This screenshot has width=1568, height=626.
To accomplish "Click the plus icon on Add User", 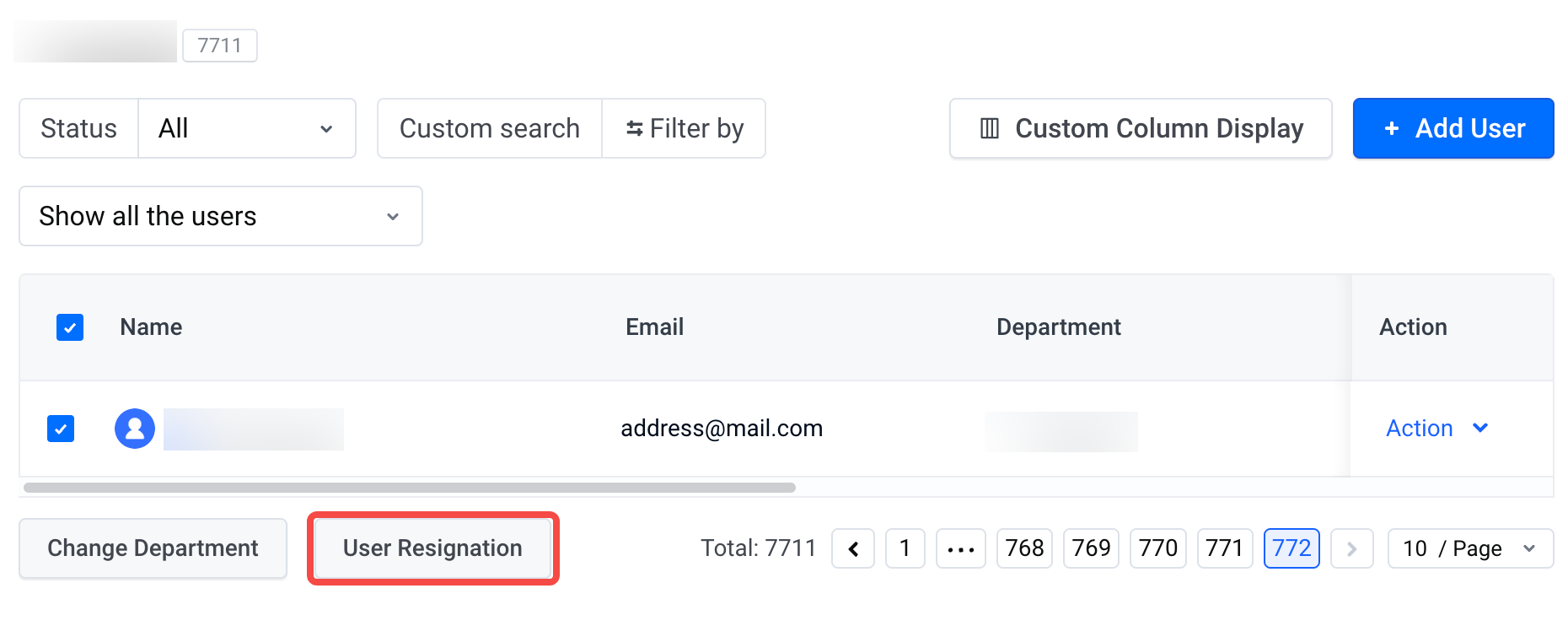I will pyautogui.click(x=1392, y=128).
